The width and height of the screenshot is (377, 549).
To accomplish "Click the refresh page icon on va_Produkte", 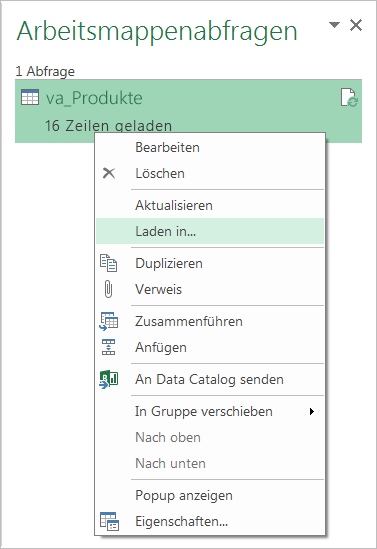I will pos(349,97).
